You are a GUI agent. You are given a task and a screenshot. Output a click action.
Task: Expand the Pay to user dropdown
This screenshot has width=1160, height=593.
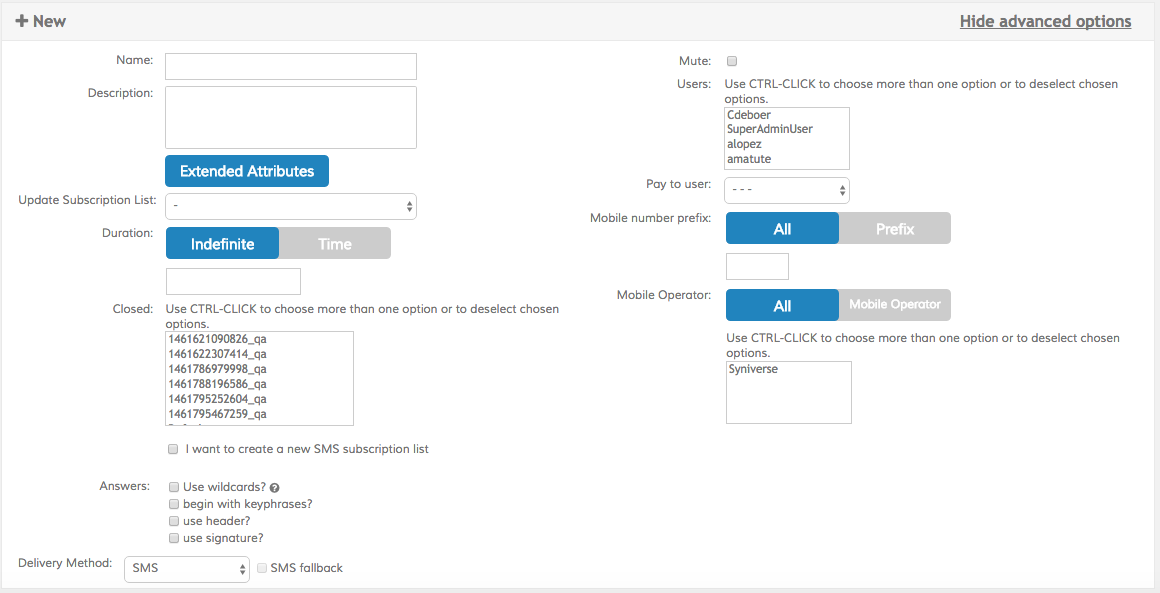point(787,190)
